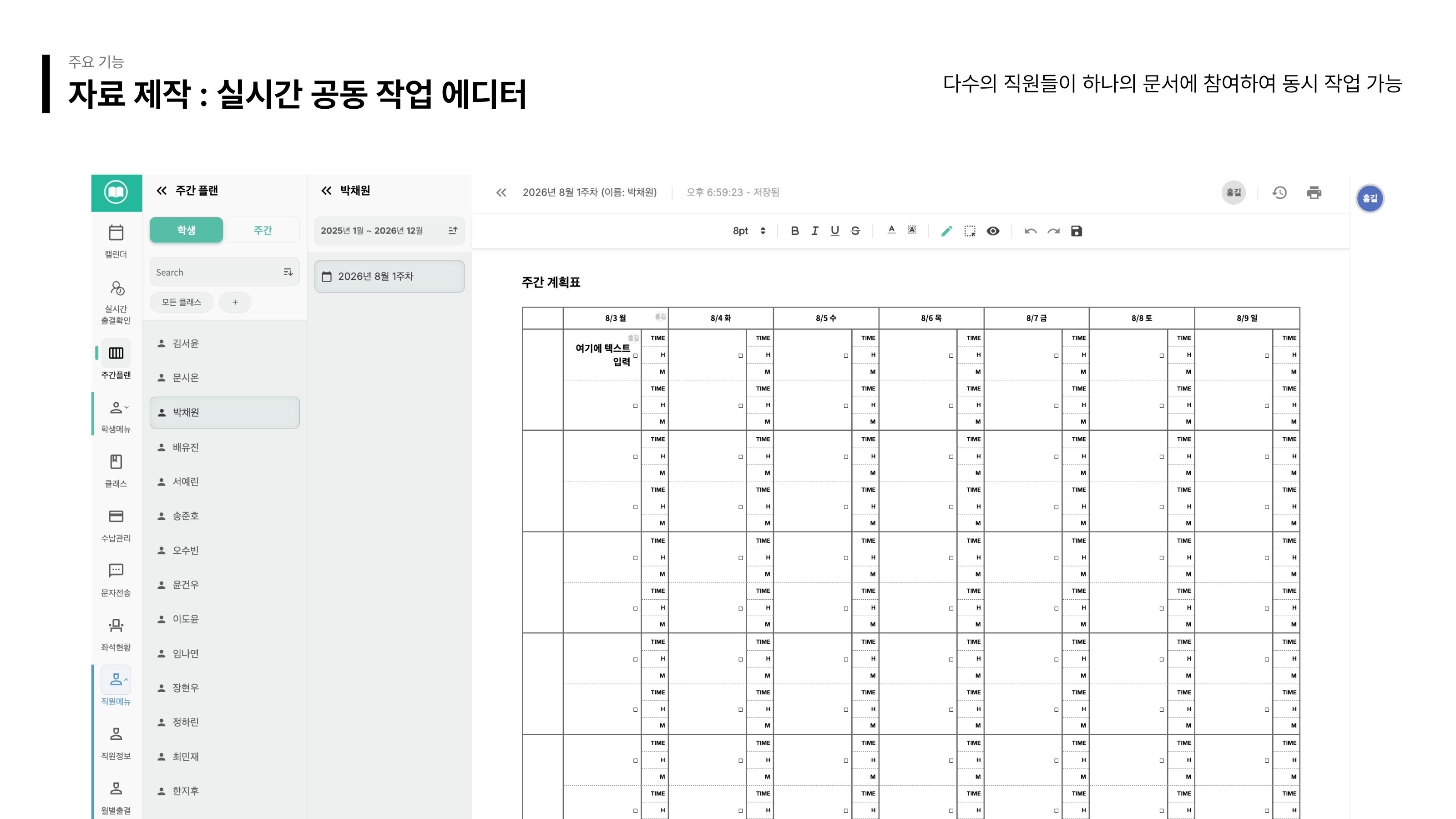
Task: Open the 문자전송 message sidebar menu
Action: coord(116,579)
